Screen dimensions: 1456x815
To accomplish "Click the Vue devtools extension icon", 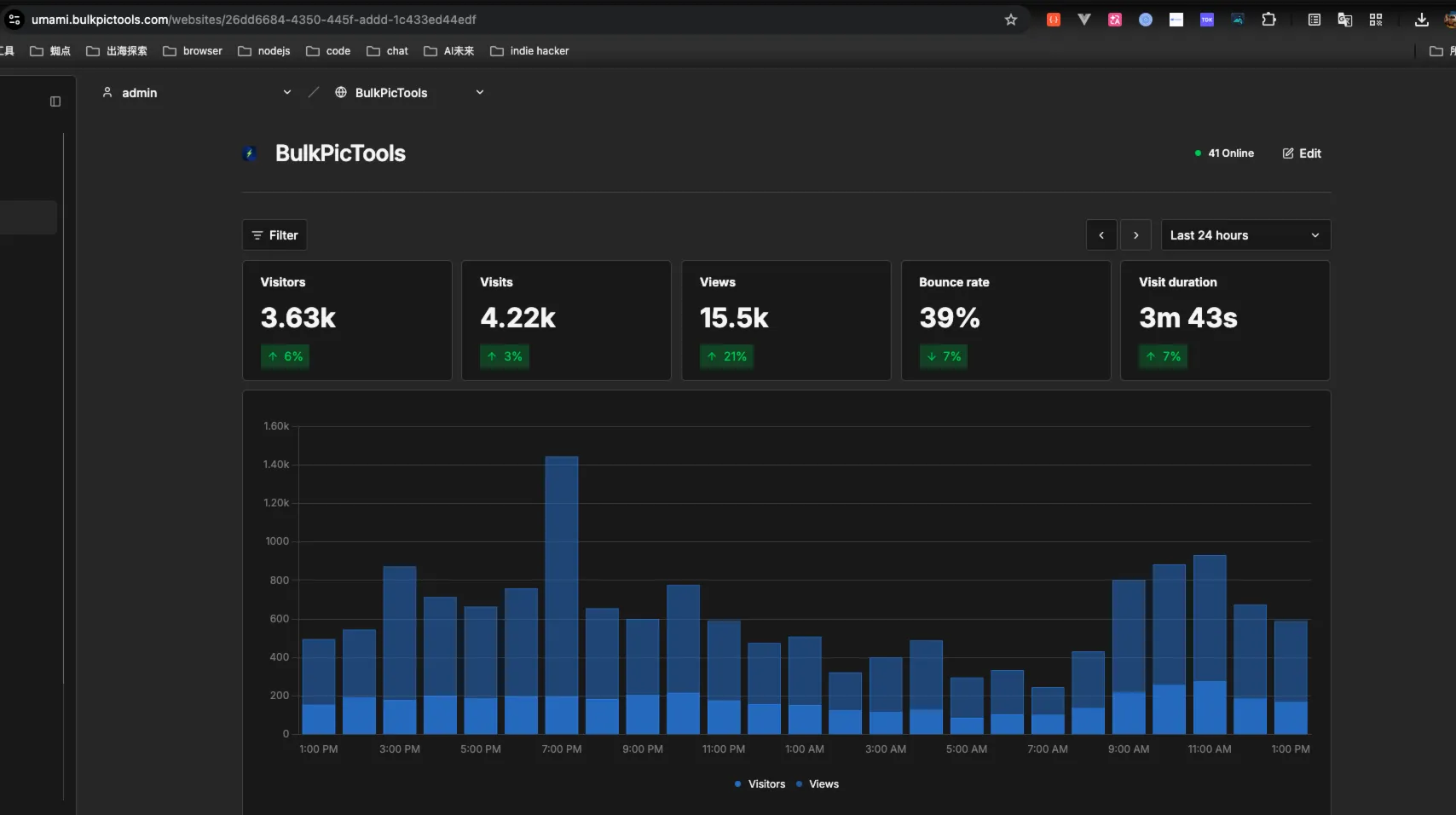I will (x=1084, y=20).
